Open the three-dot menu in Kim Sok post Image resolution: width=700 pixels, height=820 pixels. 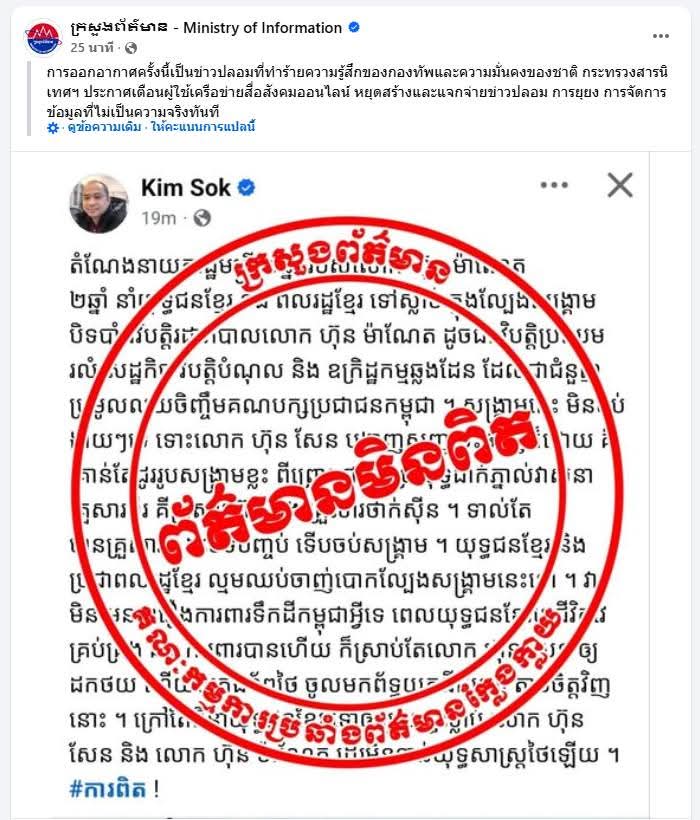click(554, 185)
